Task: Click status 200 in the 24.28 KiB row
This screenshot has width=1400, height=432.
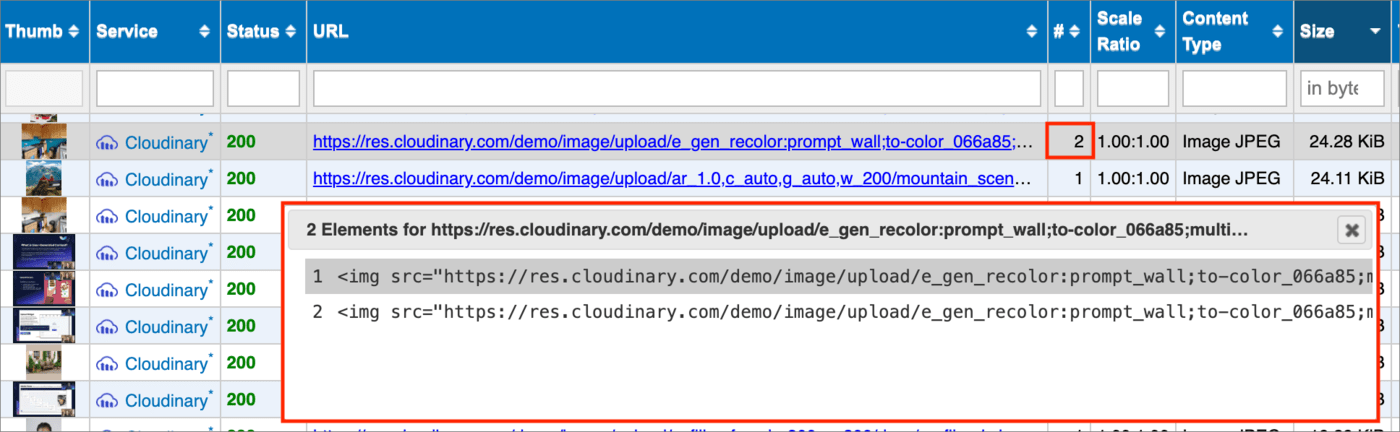Action: [x=241, y=142]
